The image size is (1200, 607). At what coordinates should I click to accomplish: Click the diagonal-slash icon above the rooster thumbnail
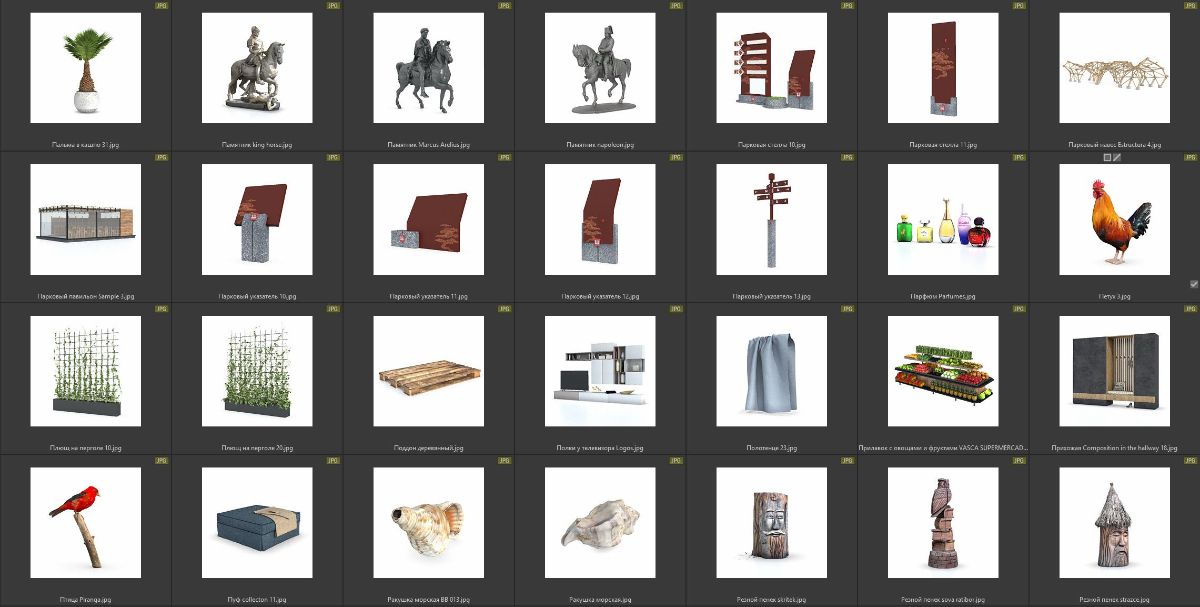1117,157
